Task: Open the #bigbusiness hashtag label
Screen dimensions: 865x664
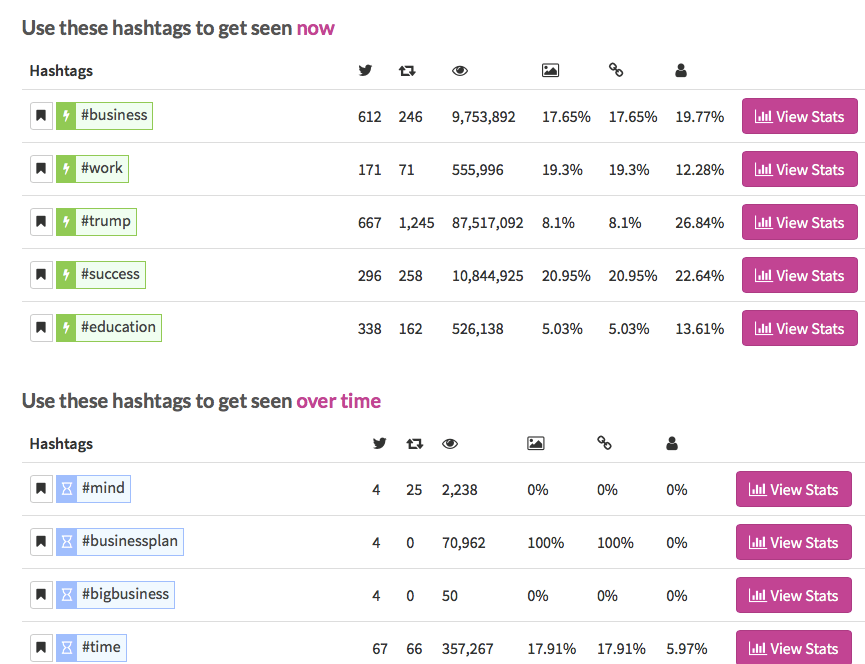Action: 125,595
